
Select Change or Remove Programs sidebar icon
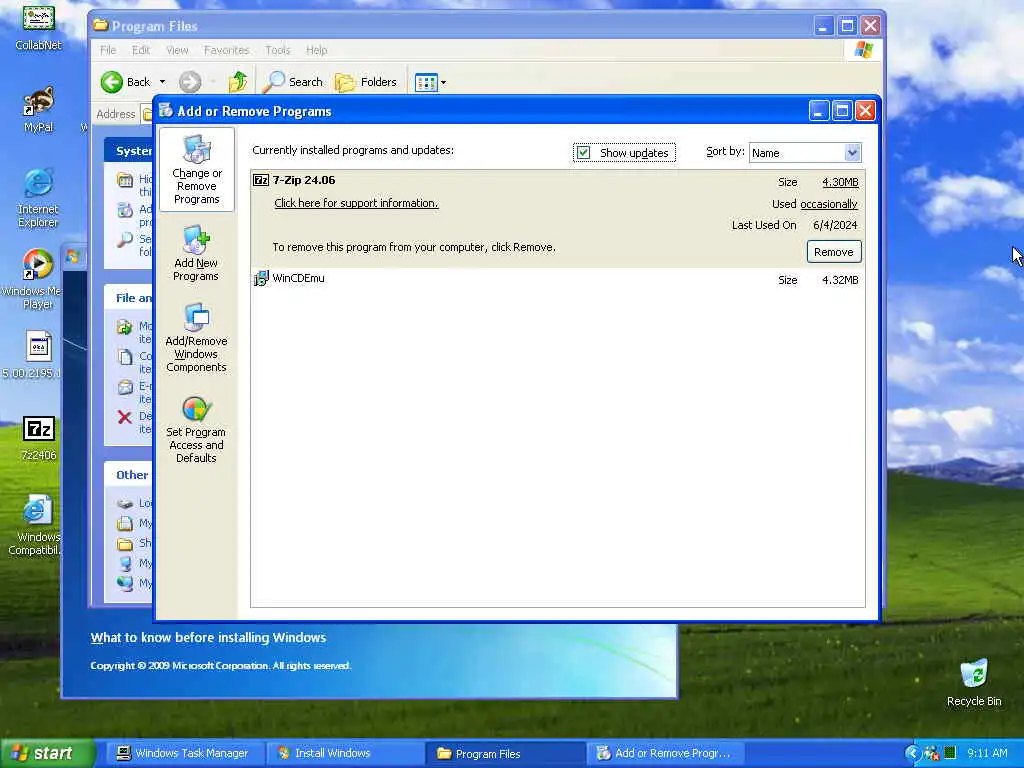[x=197, y=170]
